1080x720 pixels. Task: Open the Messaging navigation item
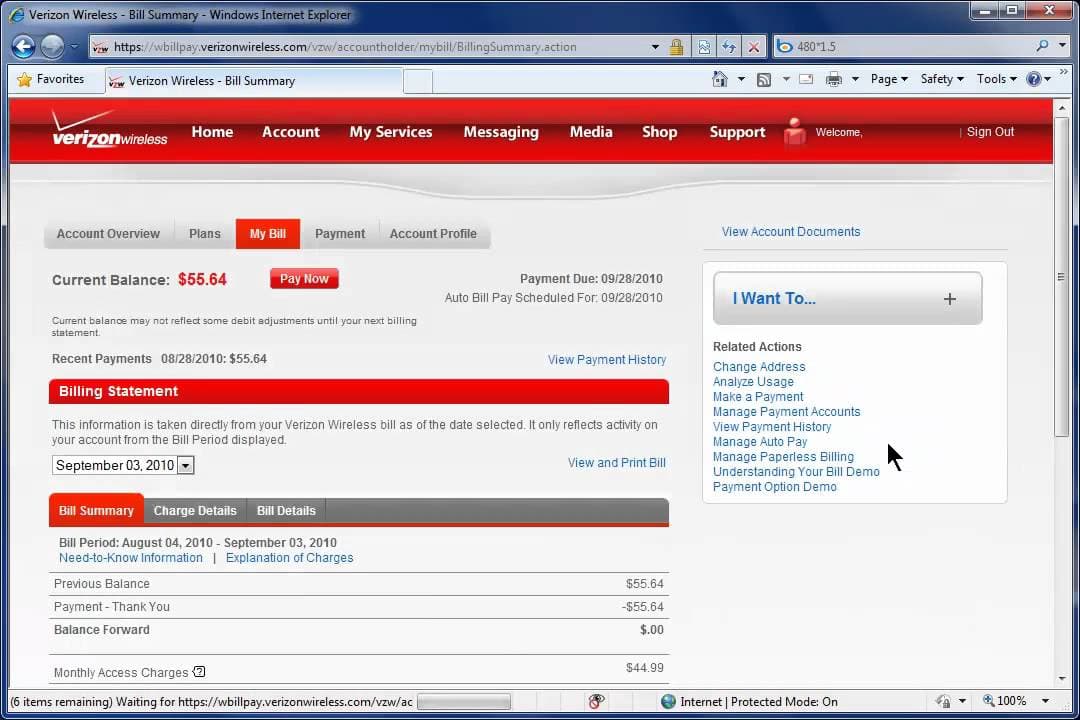[x=501, y=132]
